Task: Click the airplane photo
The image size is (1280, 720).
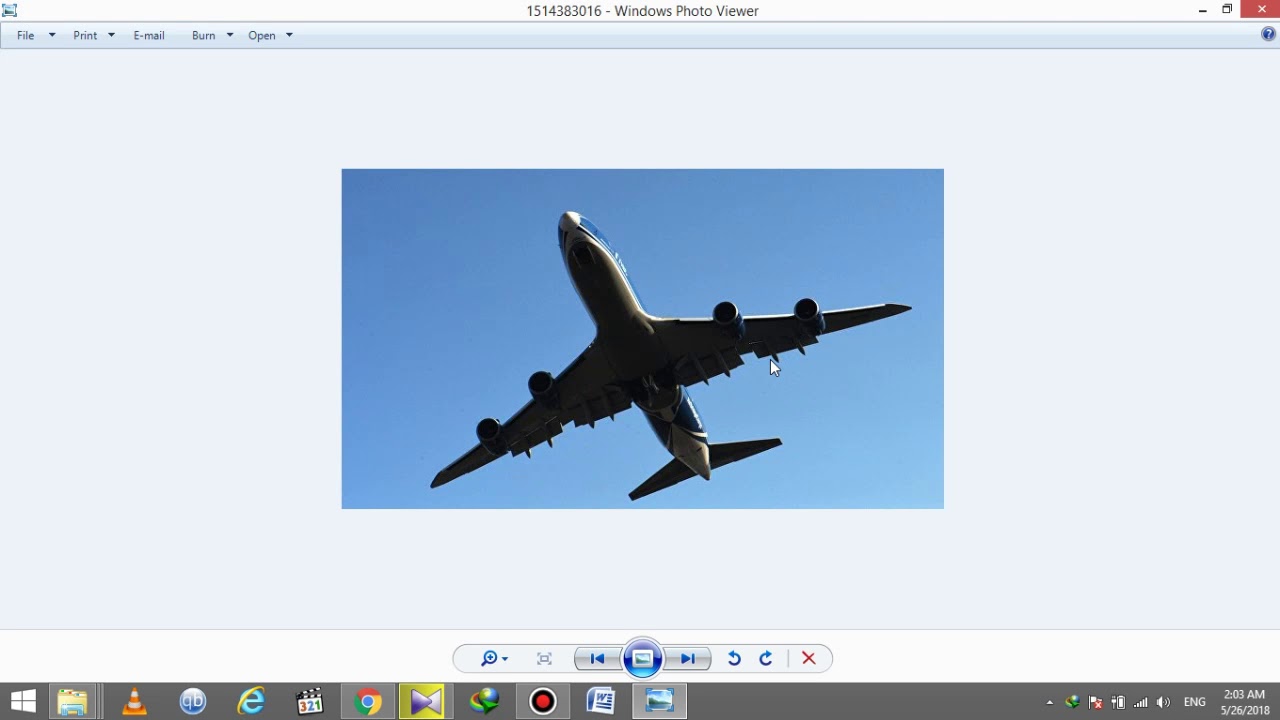Action: [643, 339]
